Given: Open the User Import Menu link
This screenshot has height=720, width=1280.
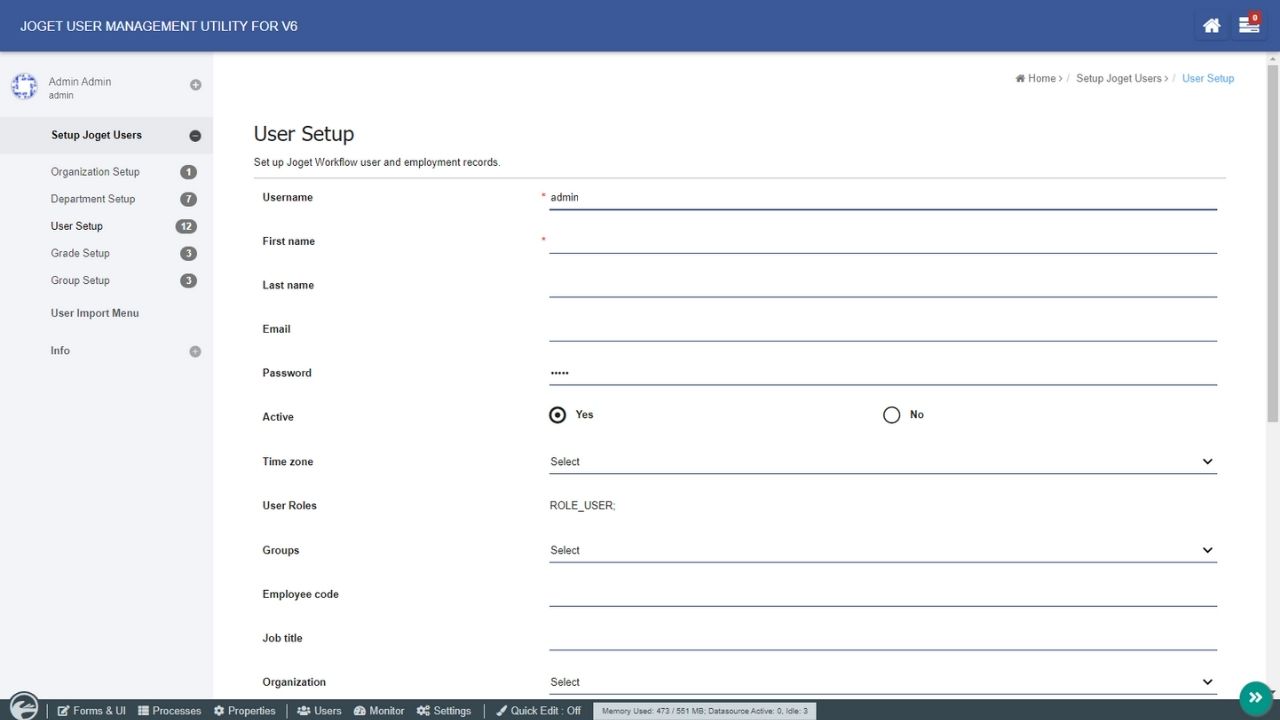Looking at the screenshot, I should click(95, 314).
